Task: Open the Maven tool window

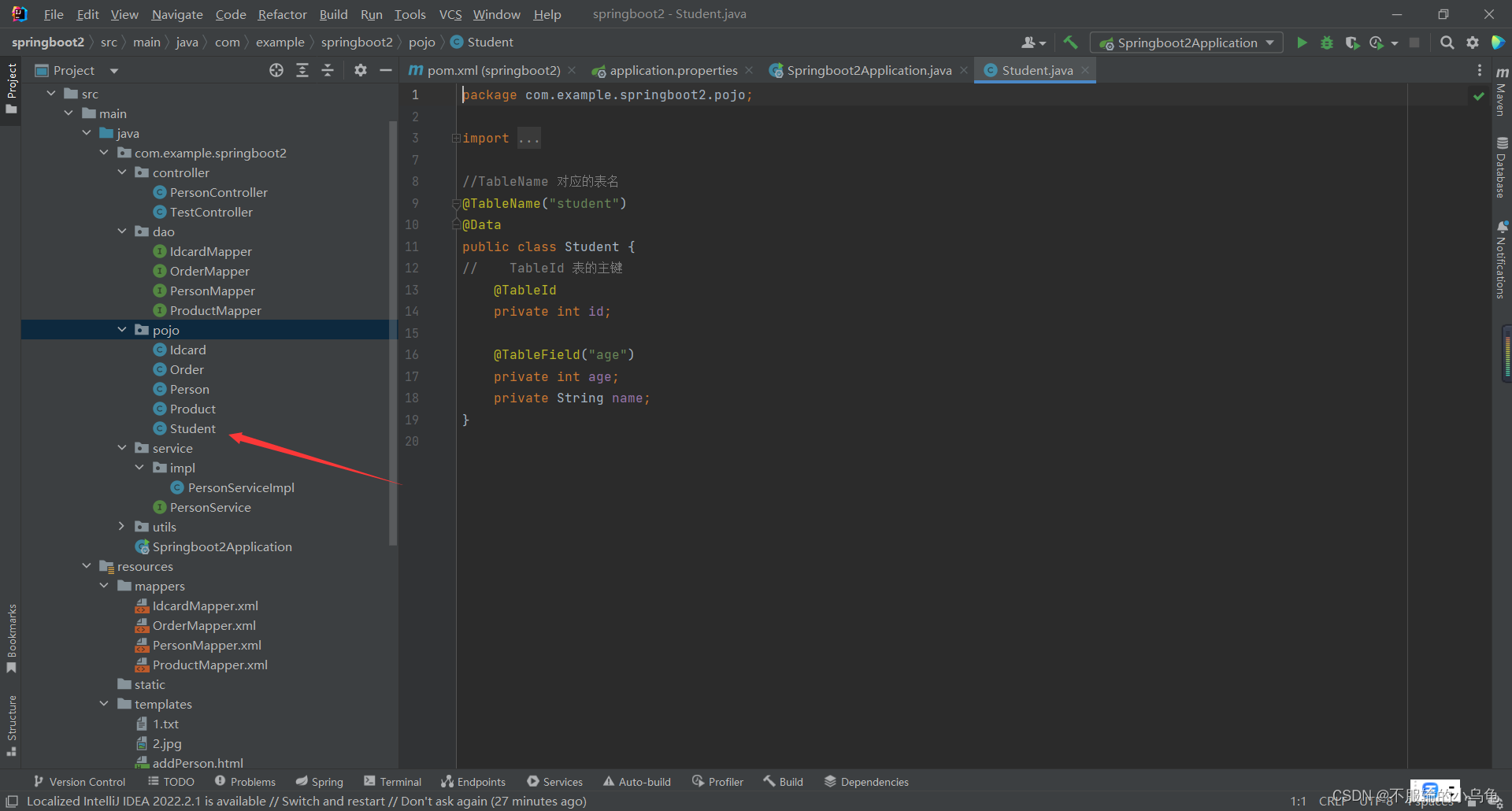Action: tap(1502, 92)
